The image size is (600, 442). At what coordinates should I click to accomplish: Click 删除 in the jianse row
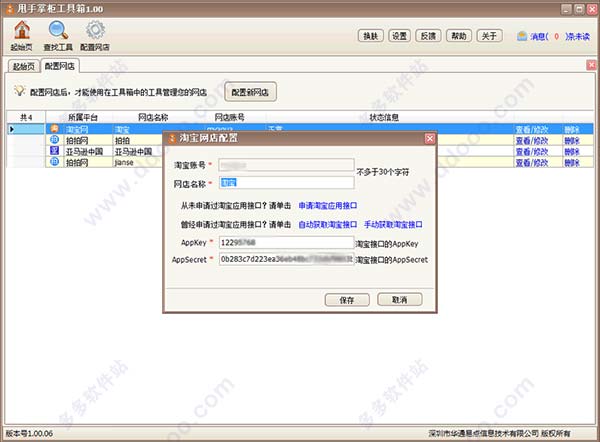click(x=572, y=163)
